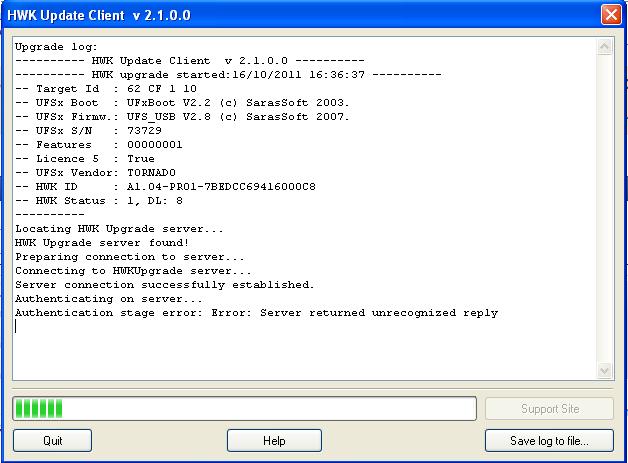Click the 'Connecting to HWKUpgrade server...' line

tap(133, 271)
